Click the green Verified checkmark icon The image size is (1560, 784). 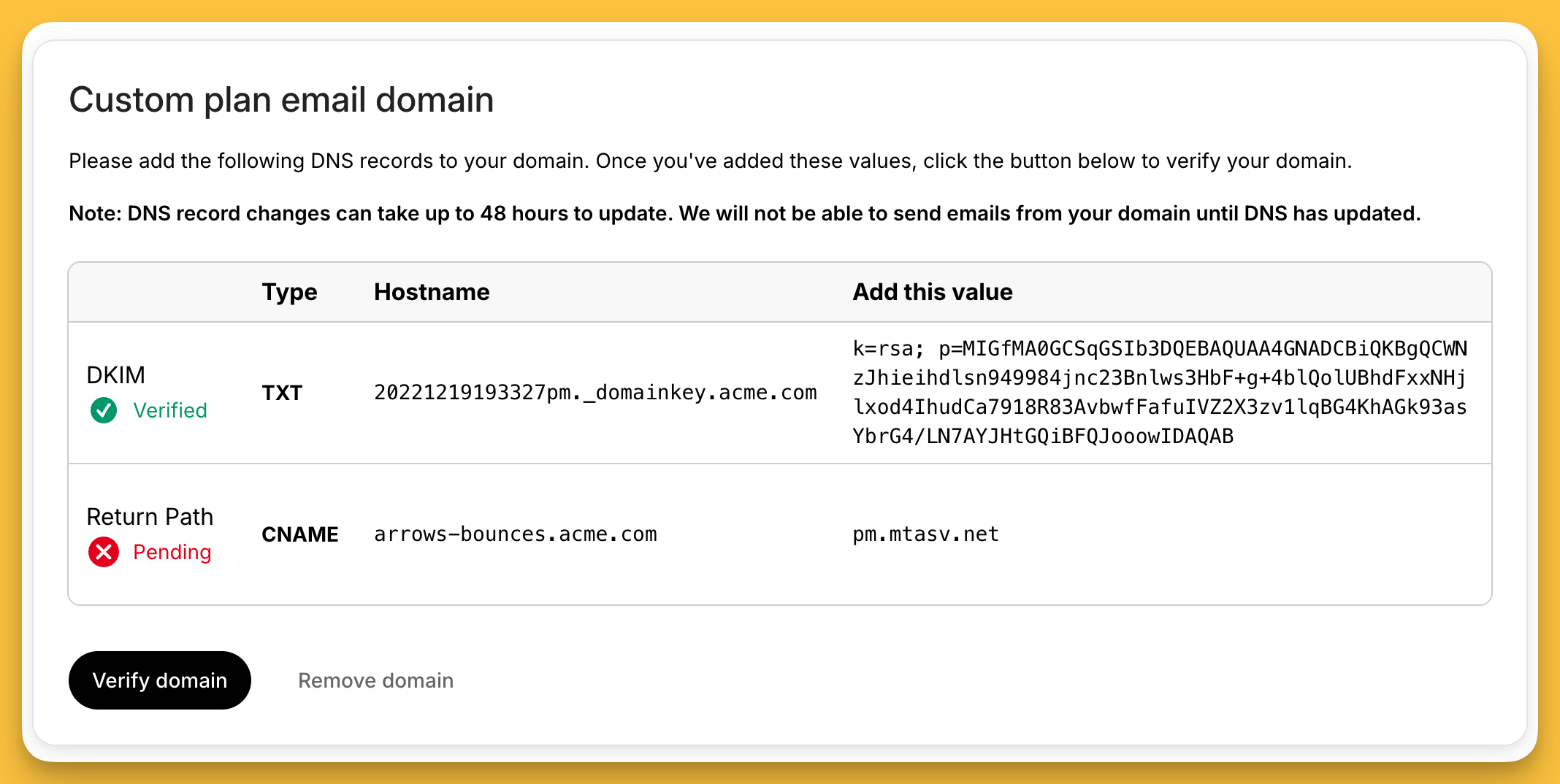click(104, 410)
